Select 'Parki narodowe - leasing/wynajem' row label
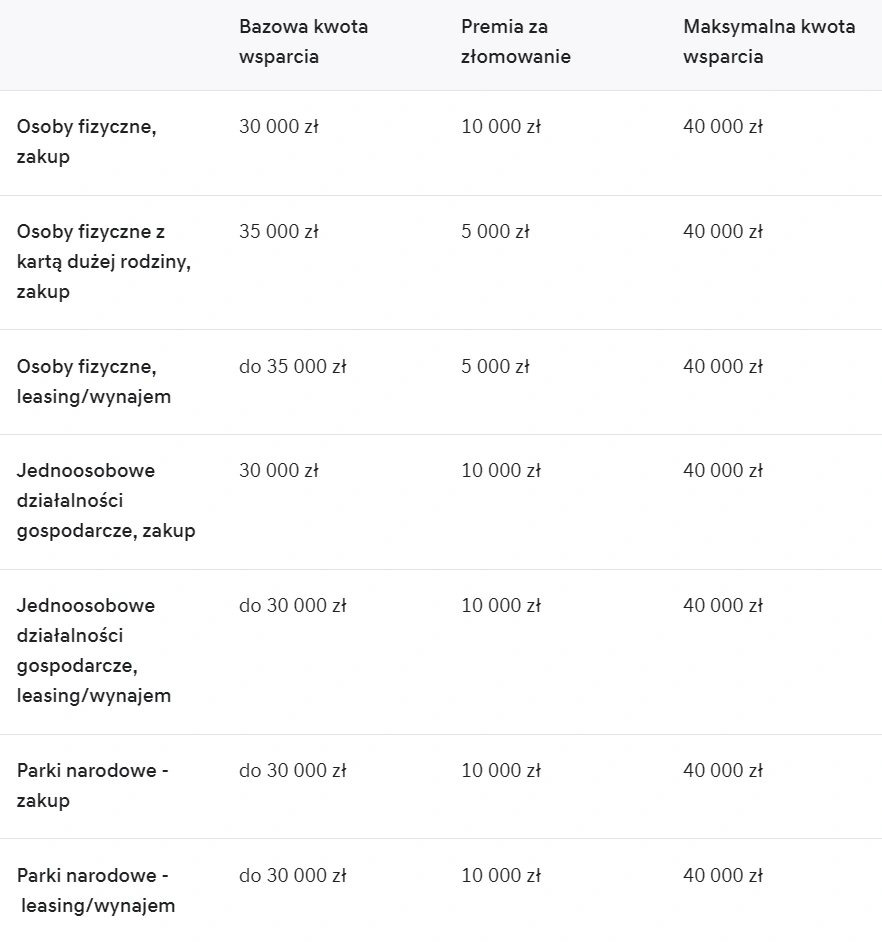This screenshot has width=882, height=942. 96,890
